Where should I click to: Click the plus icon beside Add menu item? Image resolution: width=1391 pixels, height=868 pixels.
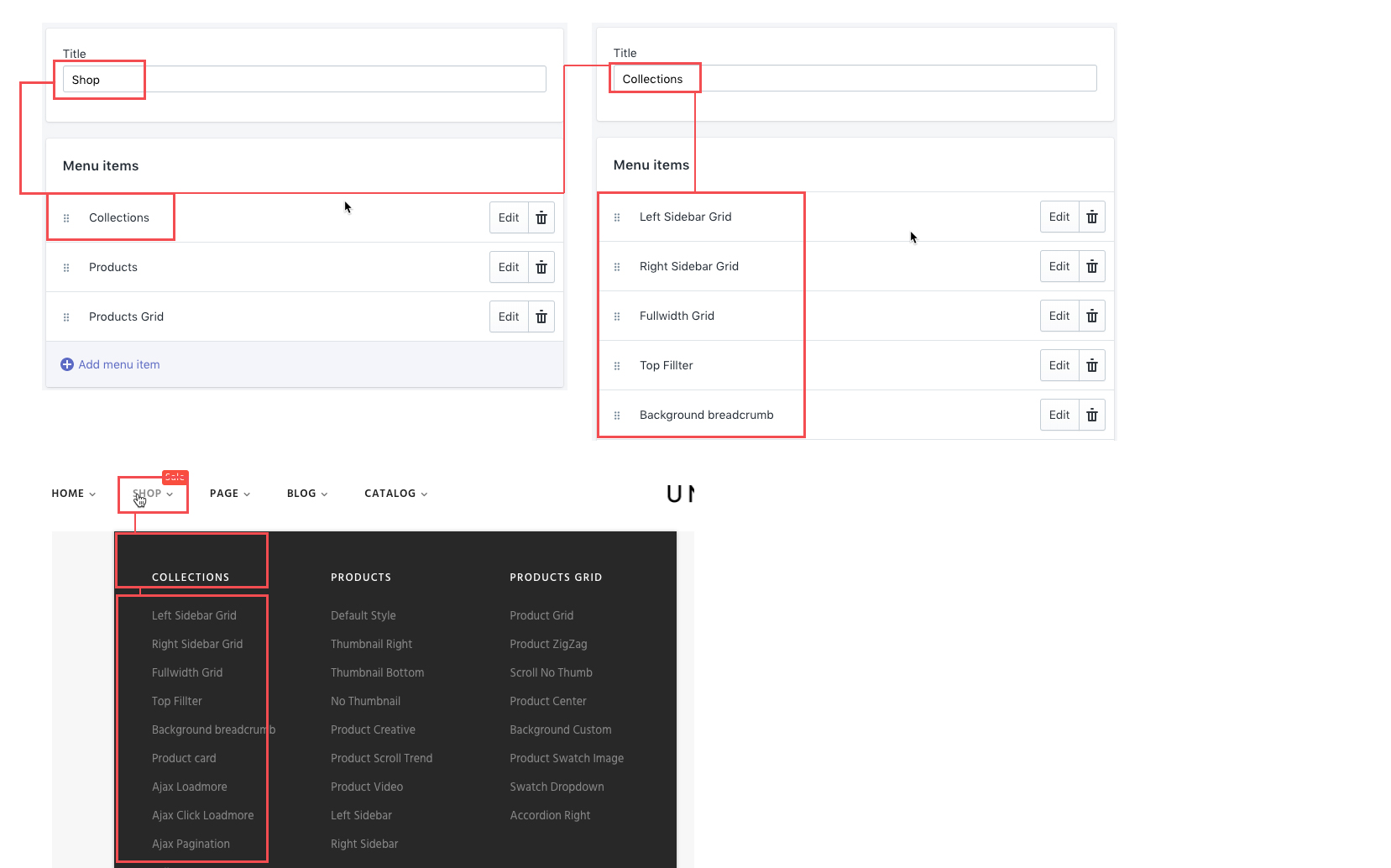point(67,364)
